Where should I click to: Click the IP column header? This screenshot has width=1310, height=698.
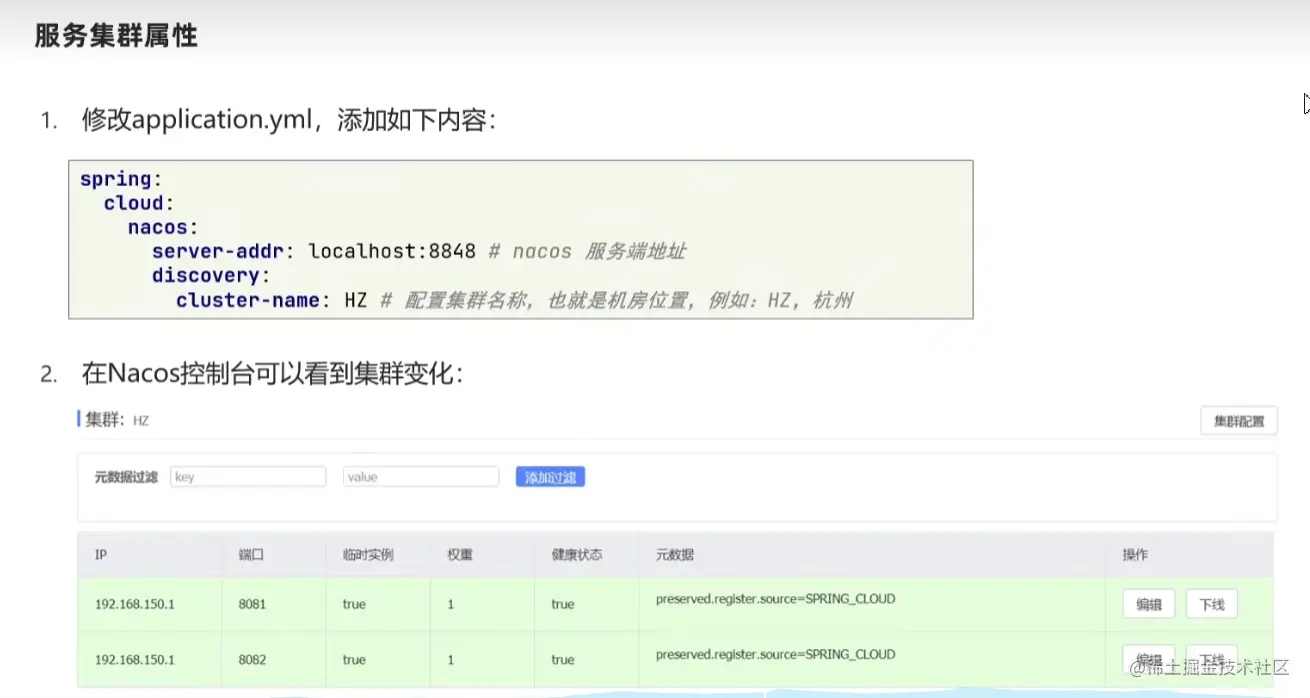click(101, 554)
